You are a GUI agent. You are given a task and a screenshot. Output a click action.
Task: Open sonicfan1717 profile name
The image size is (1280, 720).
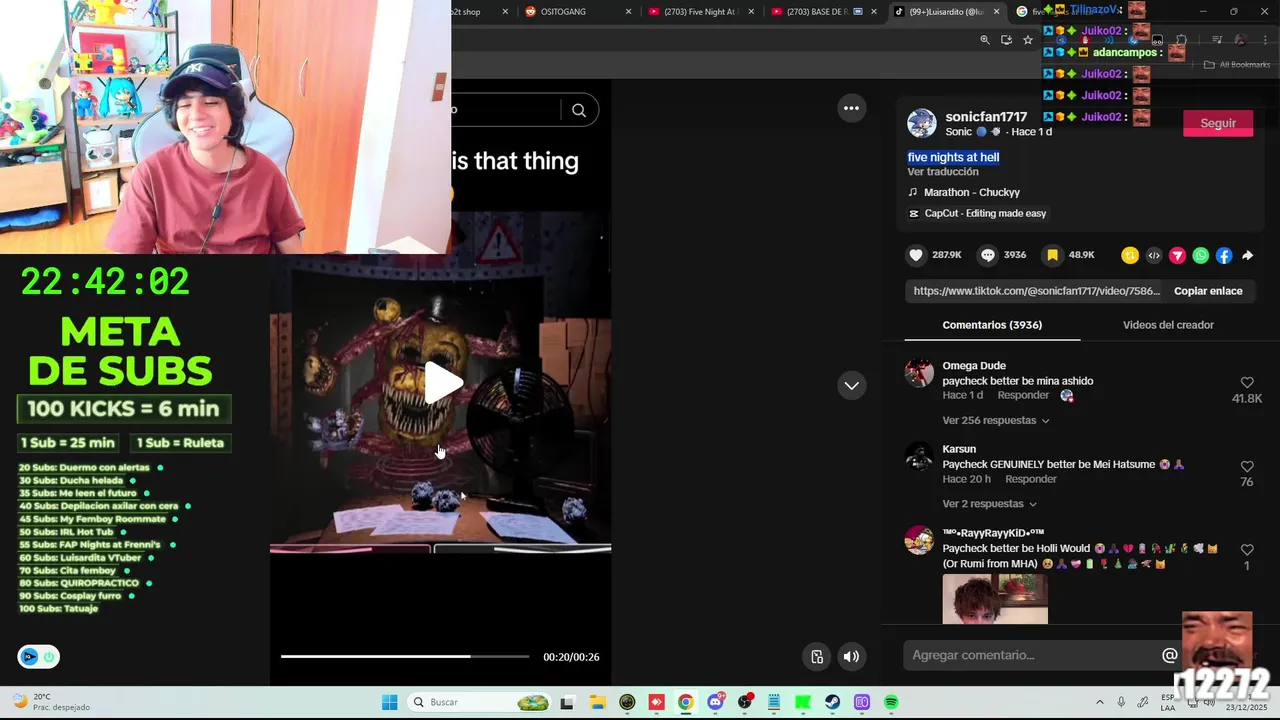click(986, 117)
